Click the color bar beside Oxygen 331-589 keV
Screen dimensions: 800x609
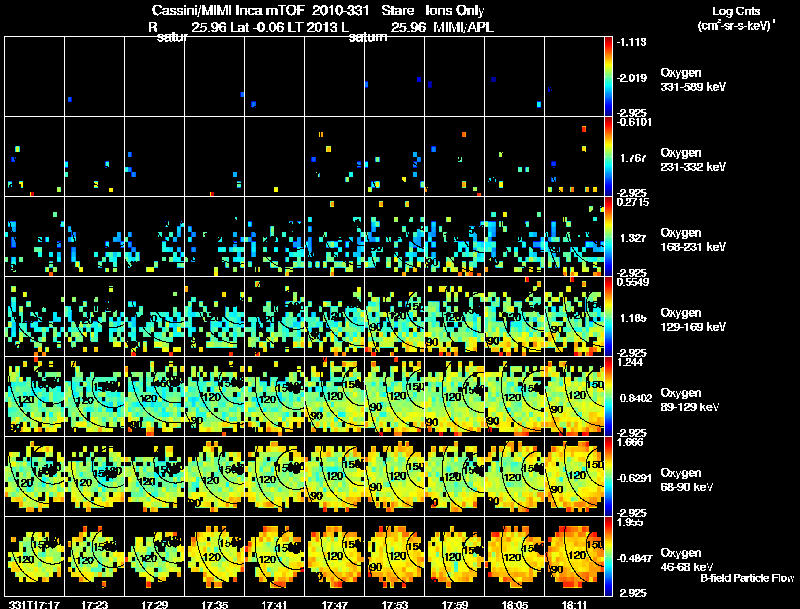[x=609, y=77]
